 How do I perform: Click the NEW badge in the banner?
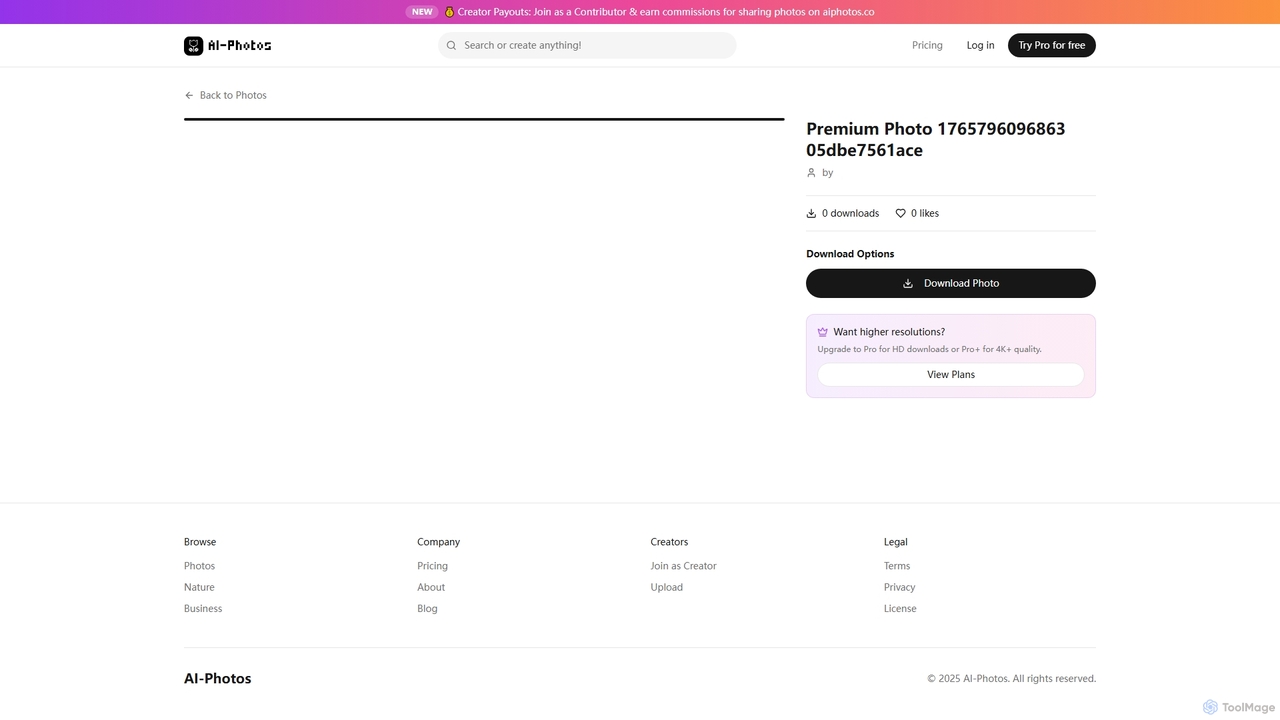tap(422, 12)
